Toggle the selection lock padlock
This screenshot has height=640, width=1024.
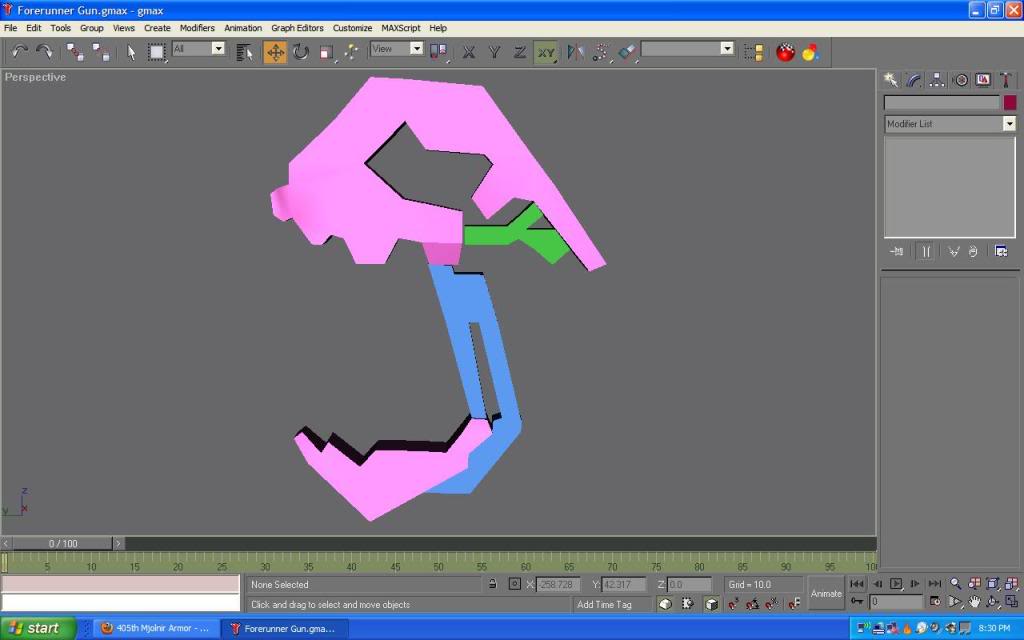[x=492, y=584]
